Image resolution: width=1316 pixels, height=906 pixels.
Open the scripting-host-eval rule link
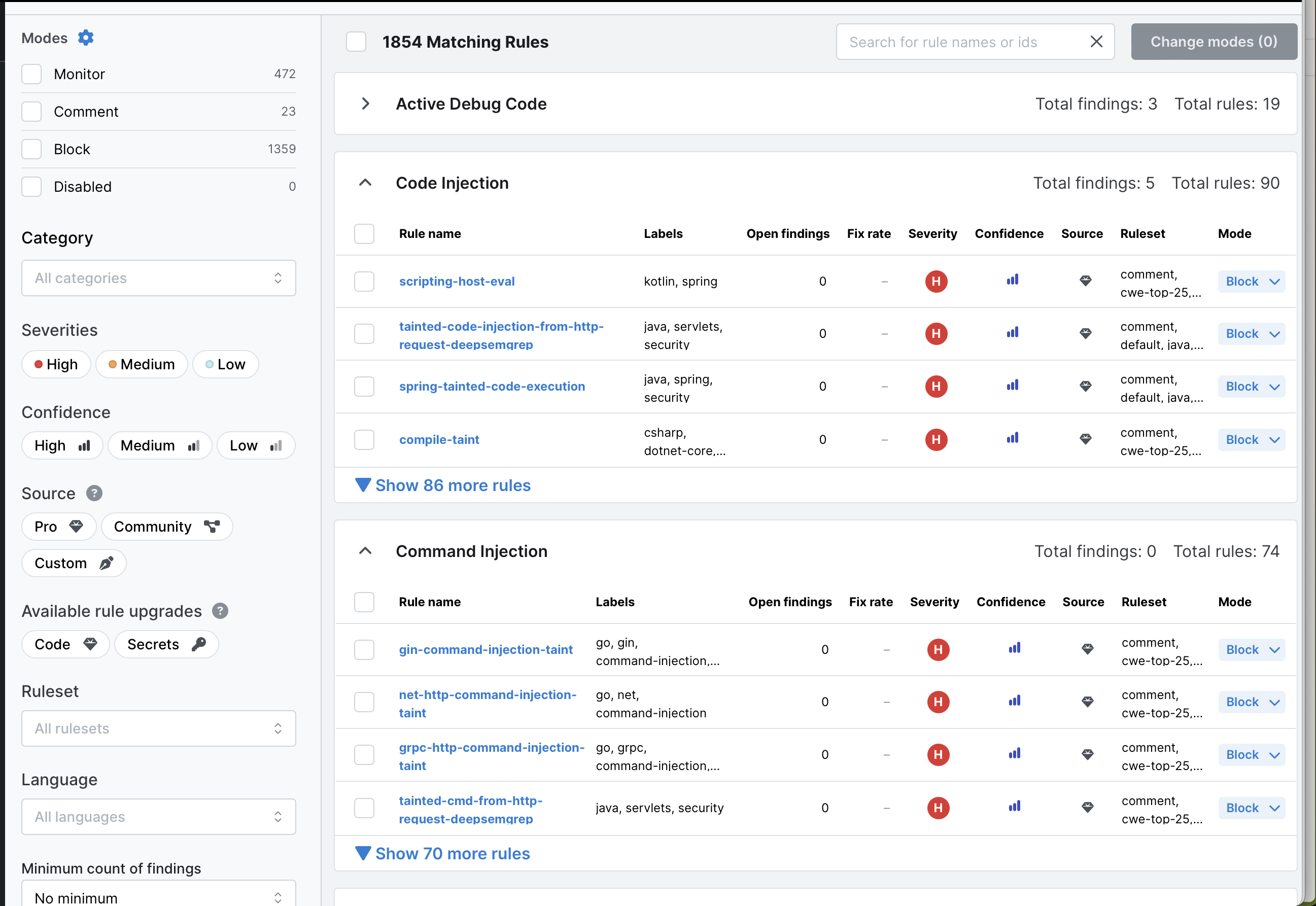pos(457,282)
